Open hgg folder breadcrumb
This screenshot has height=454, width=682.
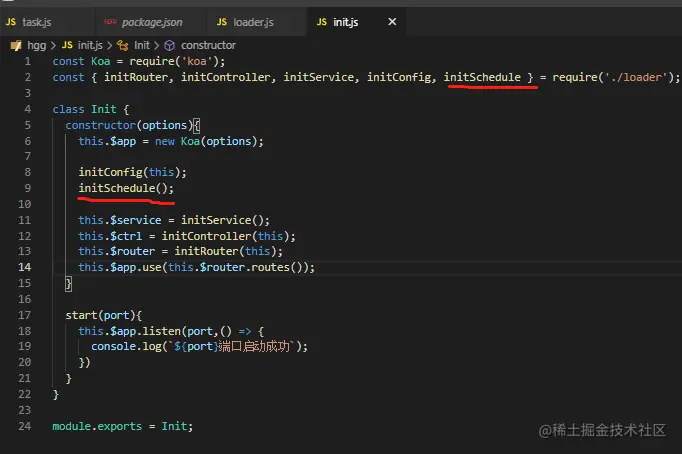coord(37,45)
